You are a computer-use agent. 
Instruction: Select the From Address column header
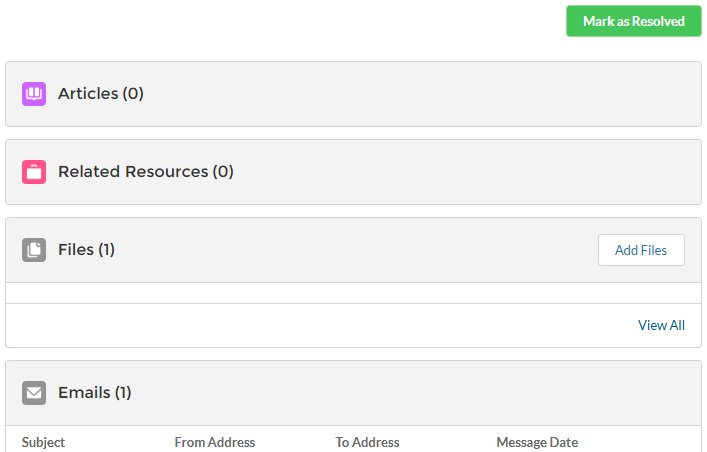[x=215, y=442]
